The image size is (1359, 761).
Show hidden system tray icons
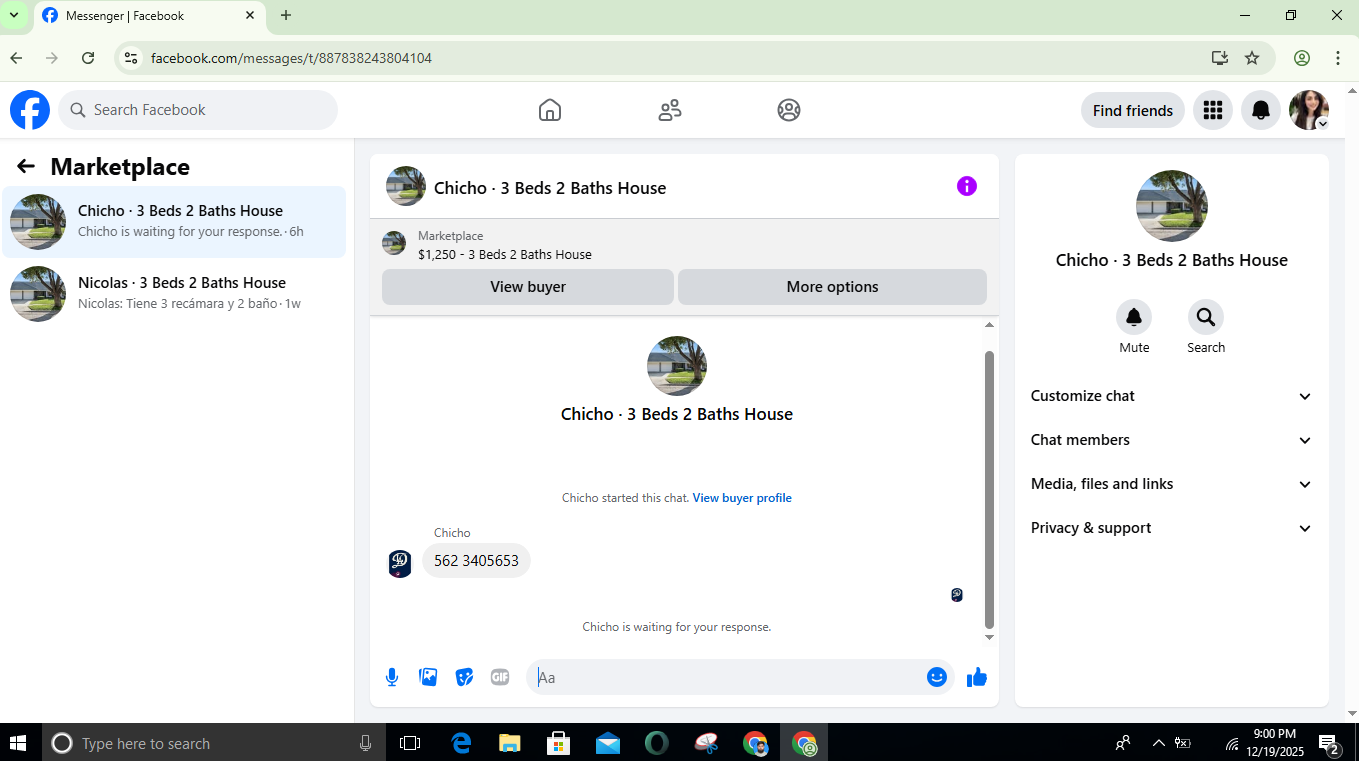tap(1159, 743)
